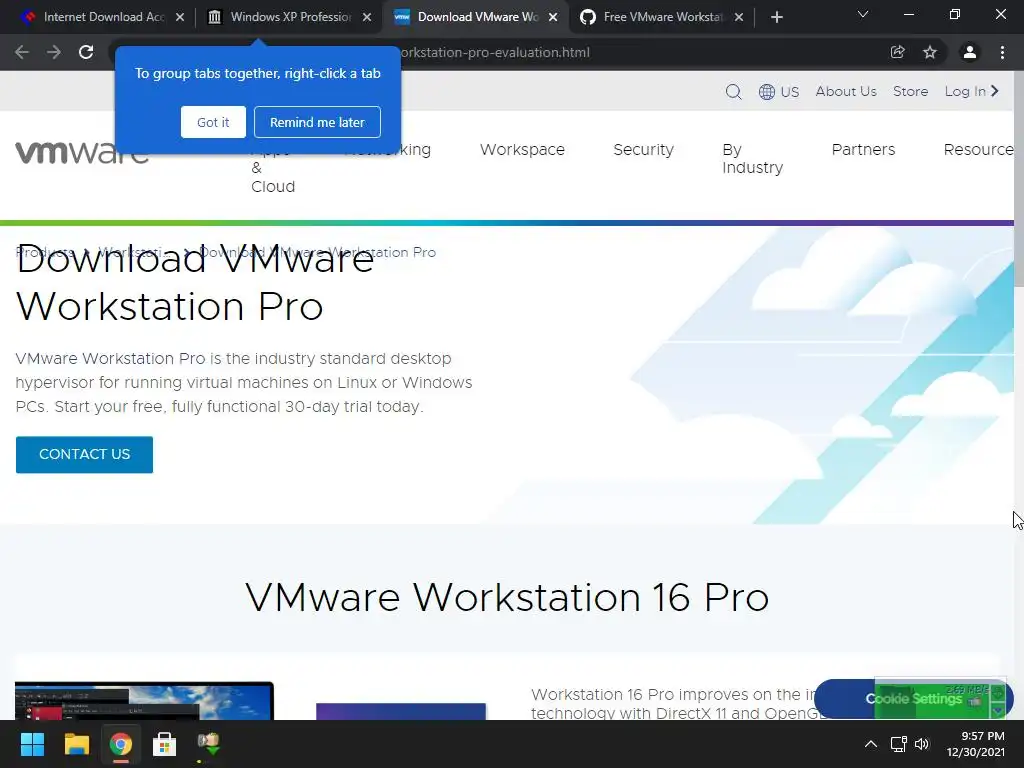Viewport: 1024px width, 768px height.
Task: Change region using the US globe icon
Action: pos(779,91)
